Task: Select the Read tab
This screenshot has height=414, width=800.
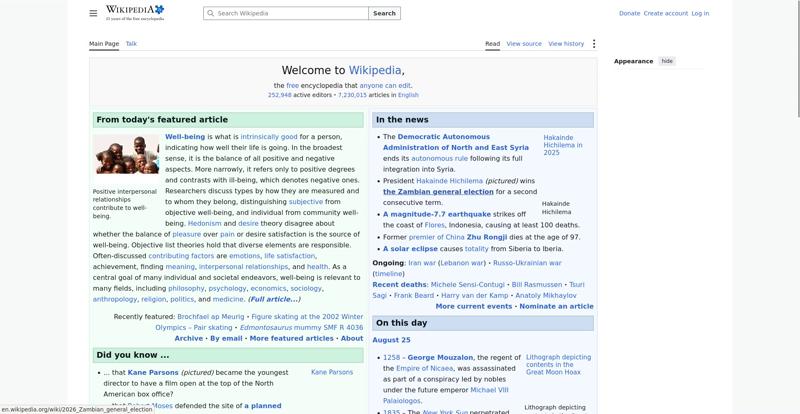Action: [x=492, y=44]
